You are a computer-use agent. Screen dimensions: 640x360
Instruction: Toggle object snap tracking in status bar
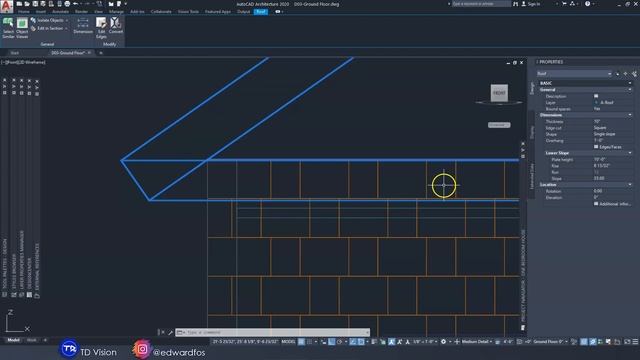point(353,342)
